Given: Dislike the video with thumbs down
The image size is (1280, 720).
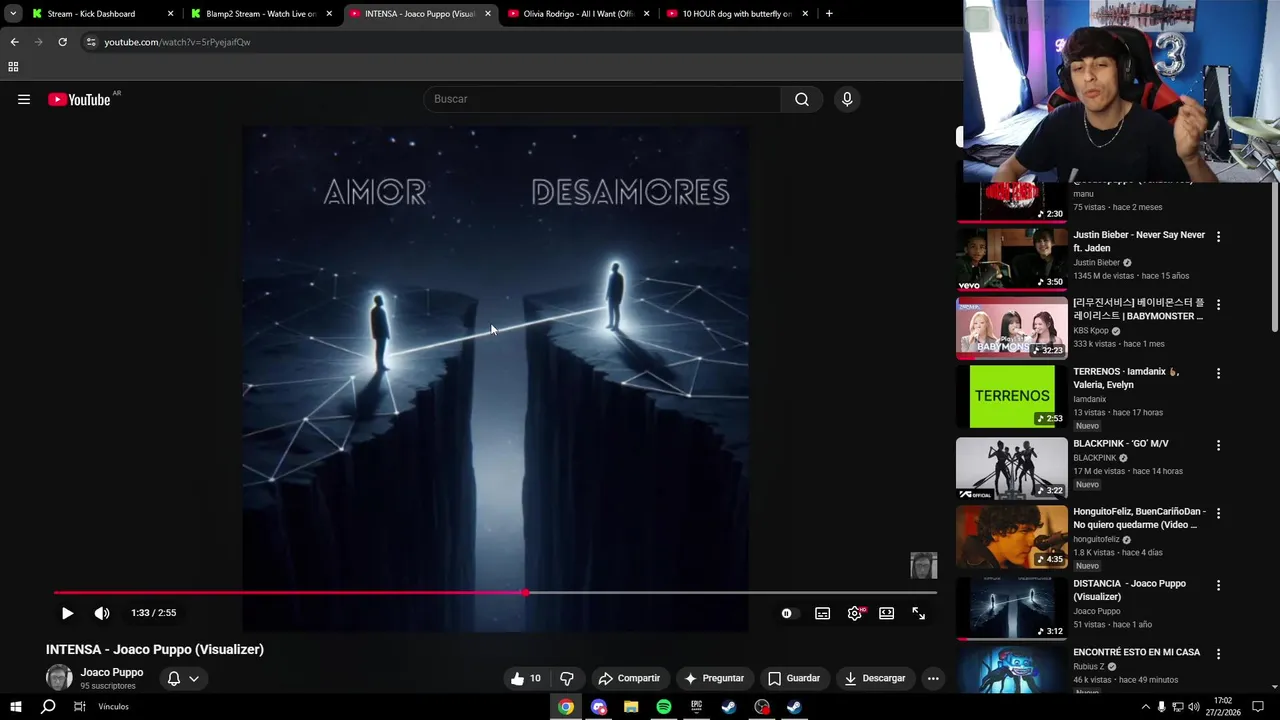Looking at the screenshot, I should 567,678.
